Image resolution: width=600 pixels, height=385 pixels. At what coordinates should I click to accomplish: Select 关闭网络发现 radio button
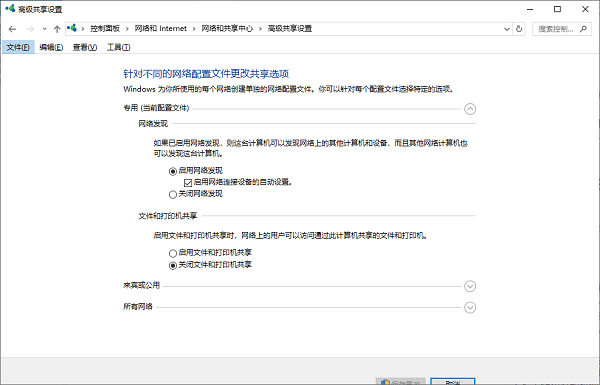(173, 194)
